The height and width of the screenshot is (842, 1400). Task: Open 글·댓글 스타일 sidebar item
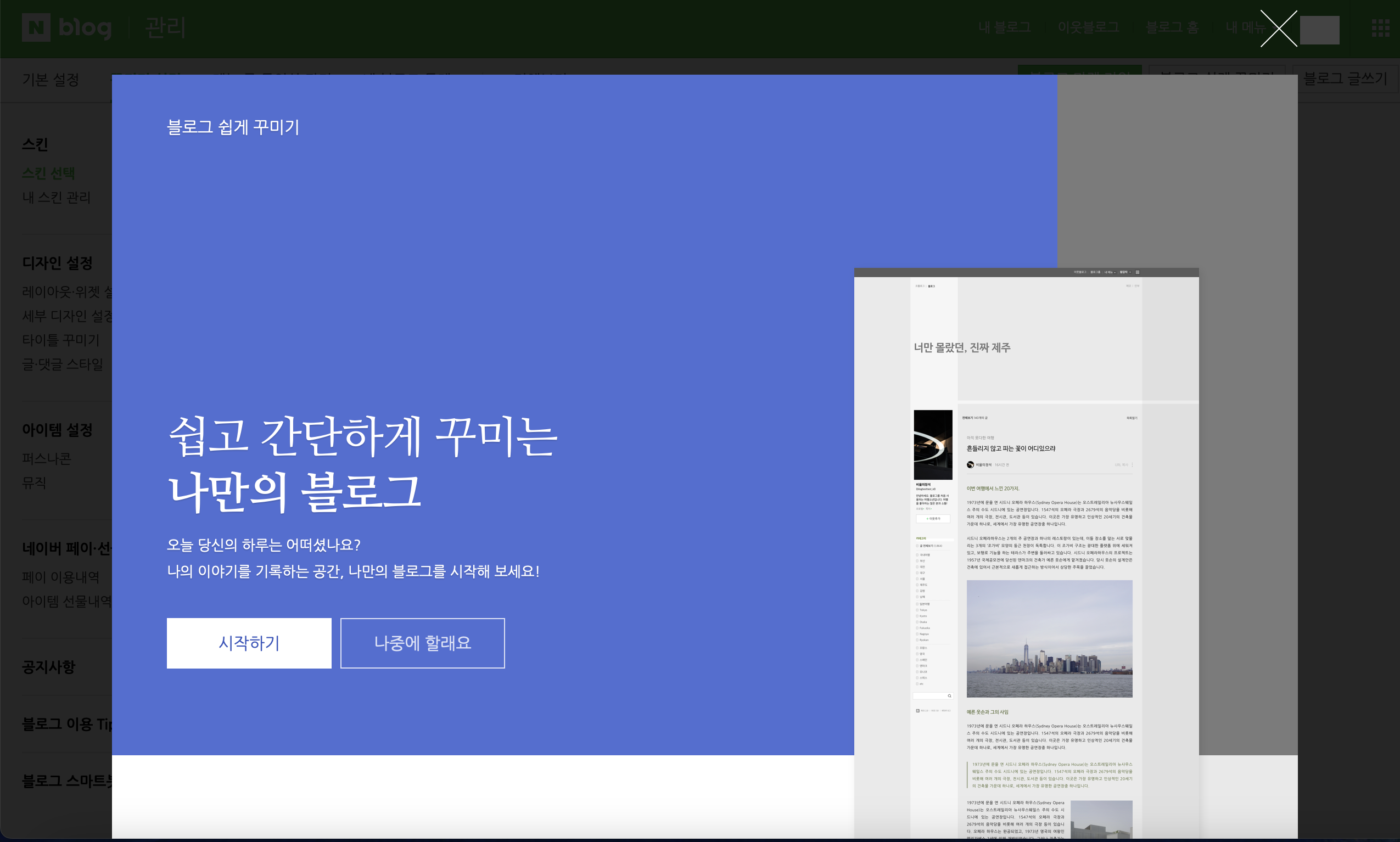point(63,364)
